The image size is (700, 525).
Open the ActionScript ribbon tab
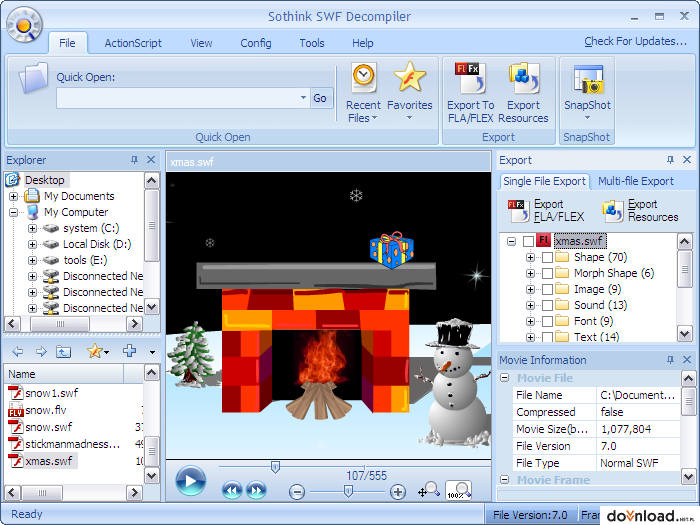tap(133, 43)
